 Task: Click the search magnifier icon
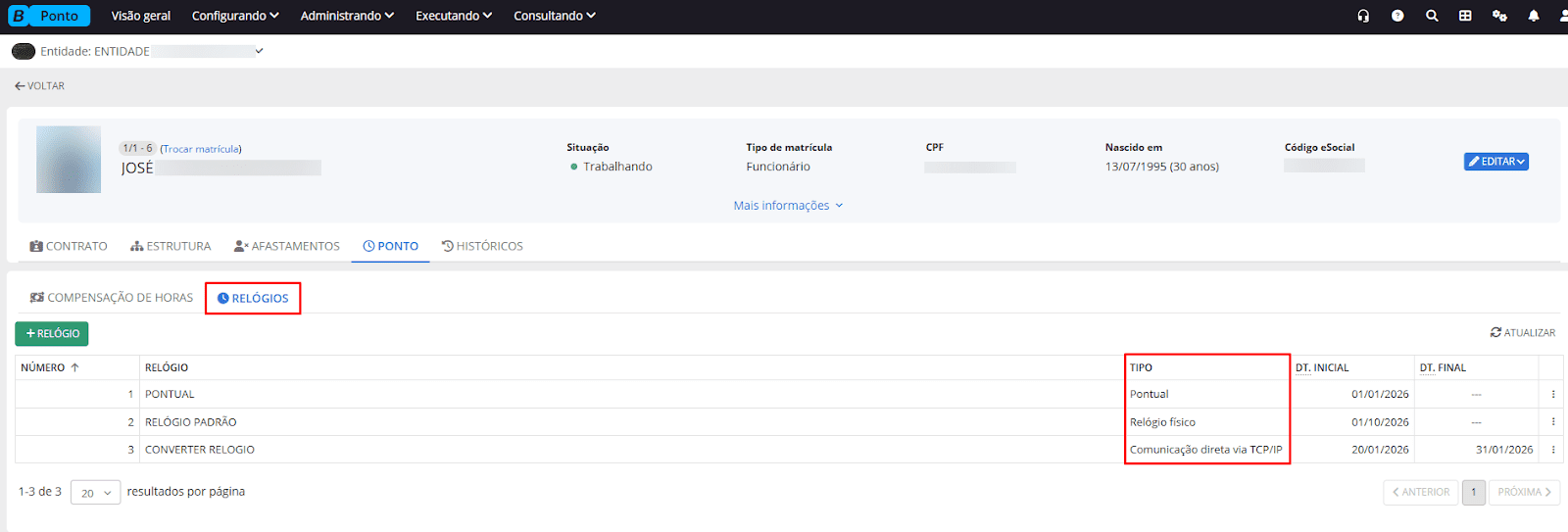tap(1432, 16)
